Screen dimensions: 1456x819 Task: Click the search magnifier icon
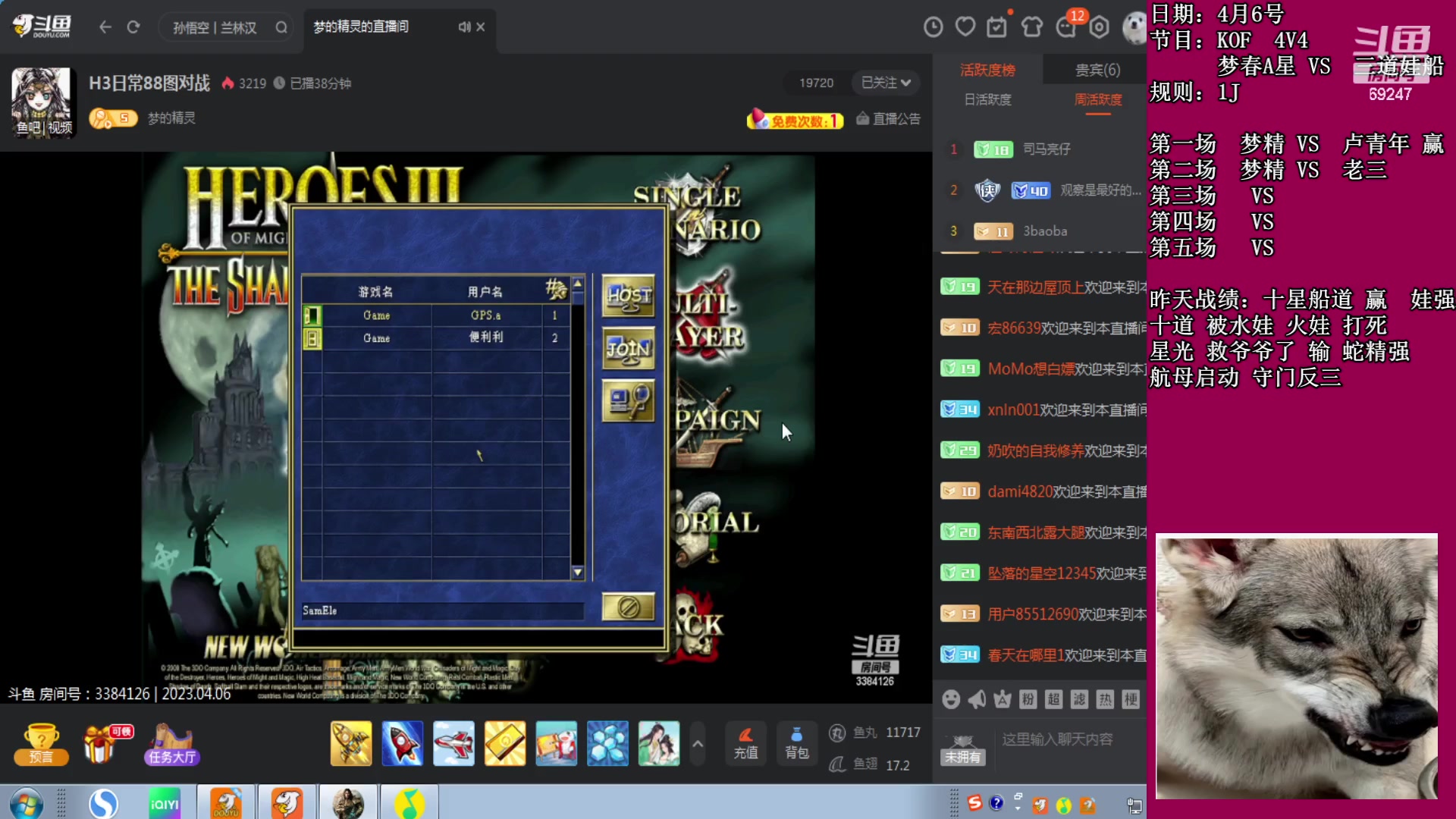pos(281,27)
